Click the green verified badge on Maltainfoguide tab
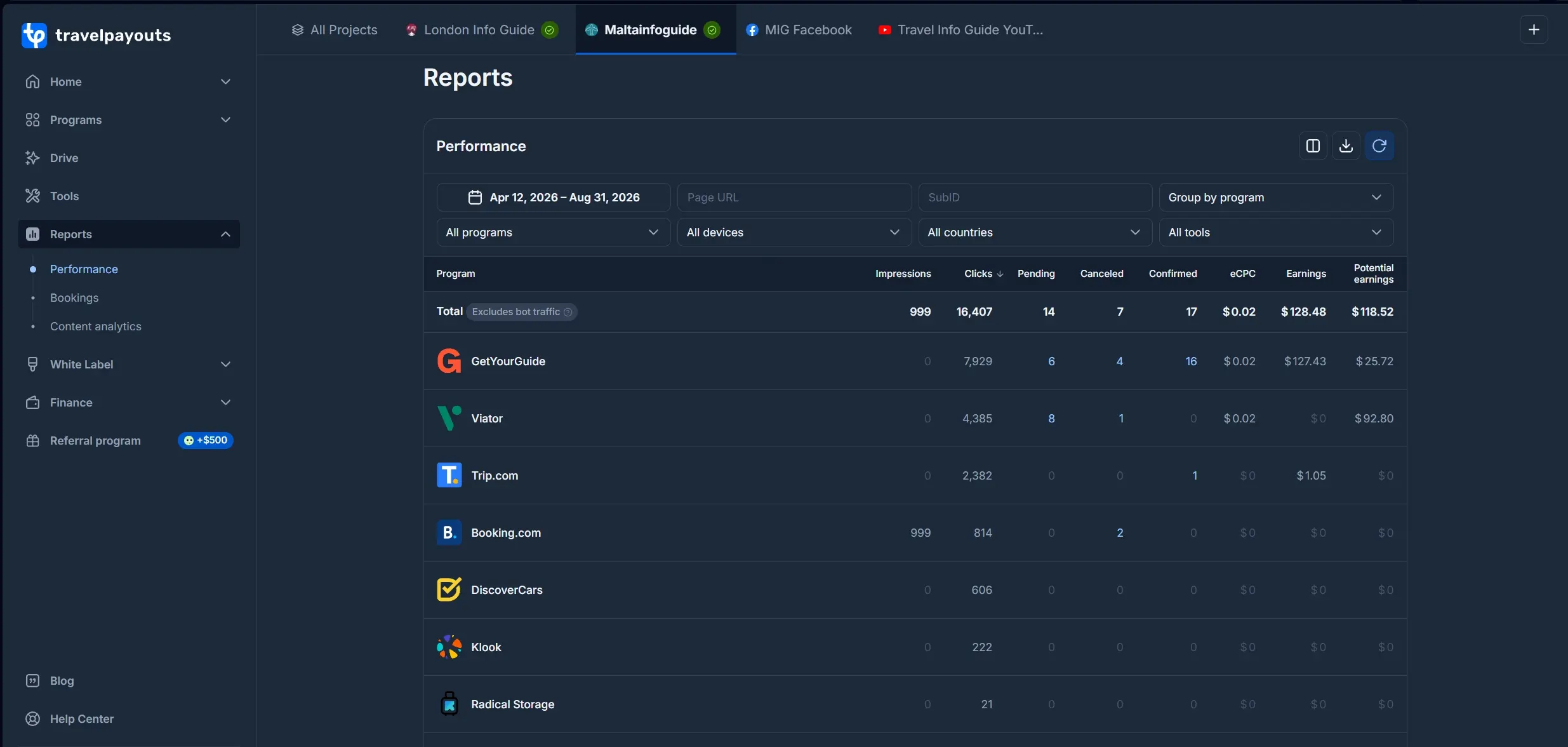Image resolution: width=1568 pixels, height=747 pixels. pos(712,30)
